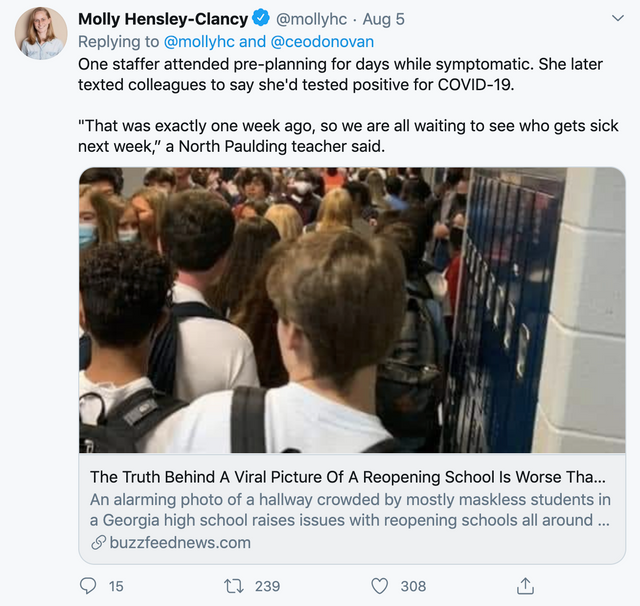Click the reply speech bubble icon
The image size is (640, 606).
click(88, 585)
